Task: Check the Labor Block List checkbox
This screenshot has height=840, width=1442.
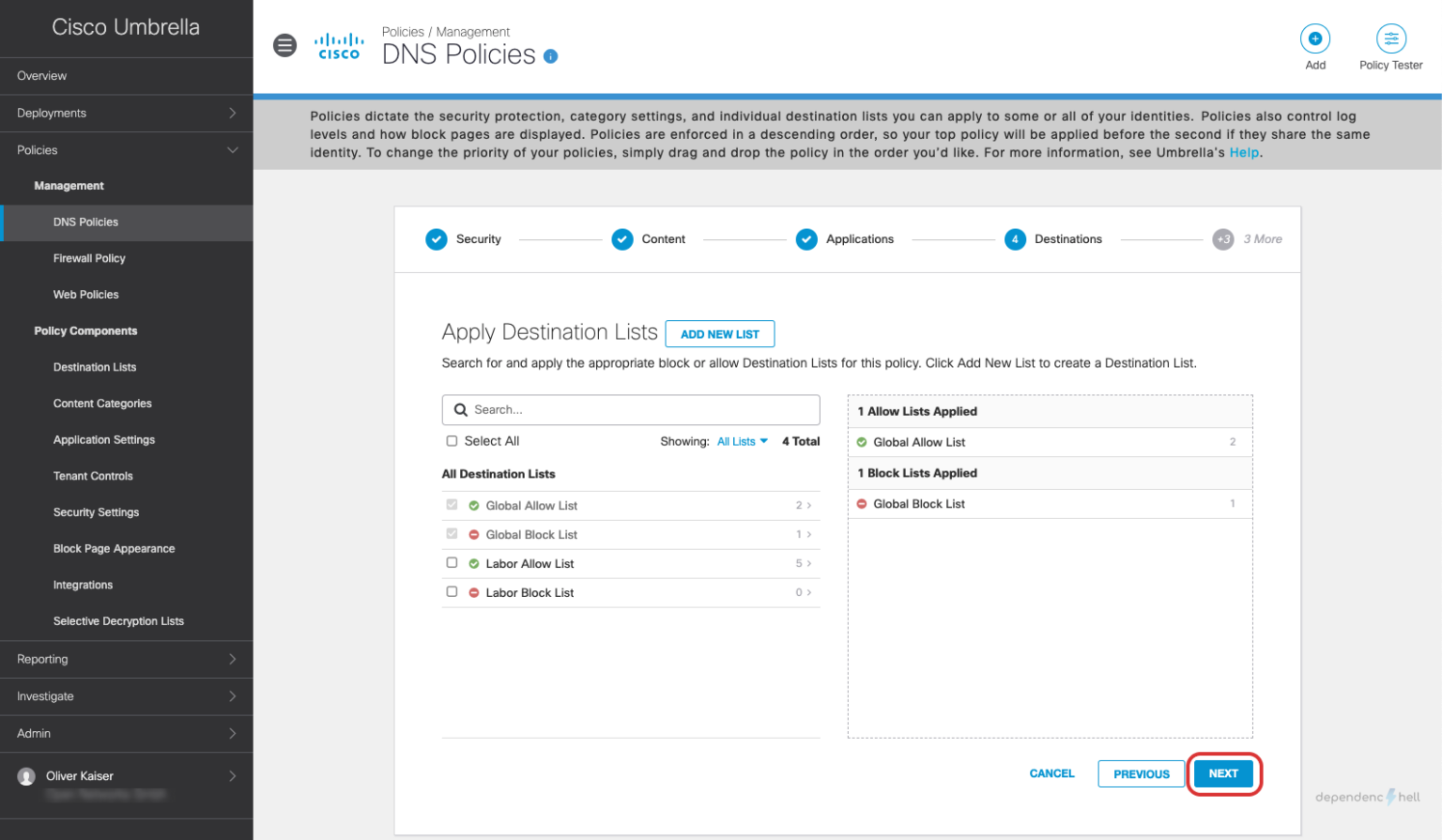Action: pyautogui.click(x=452, y=592)
